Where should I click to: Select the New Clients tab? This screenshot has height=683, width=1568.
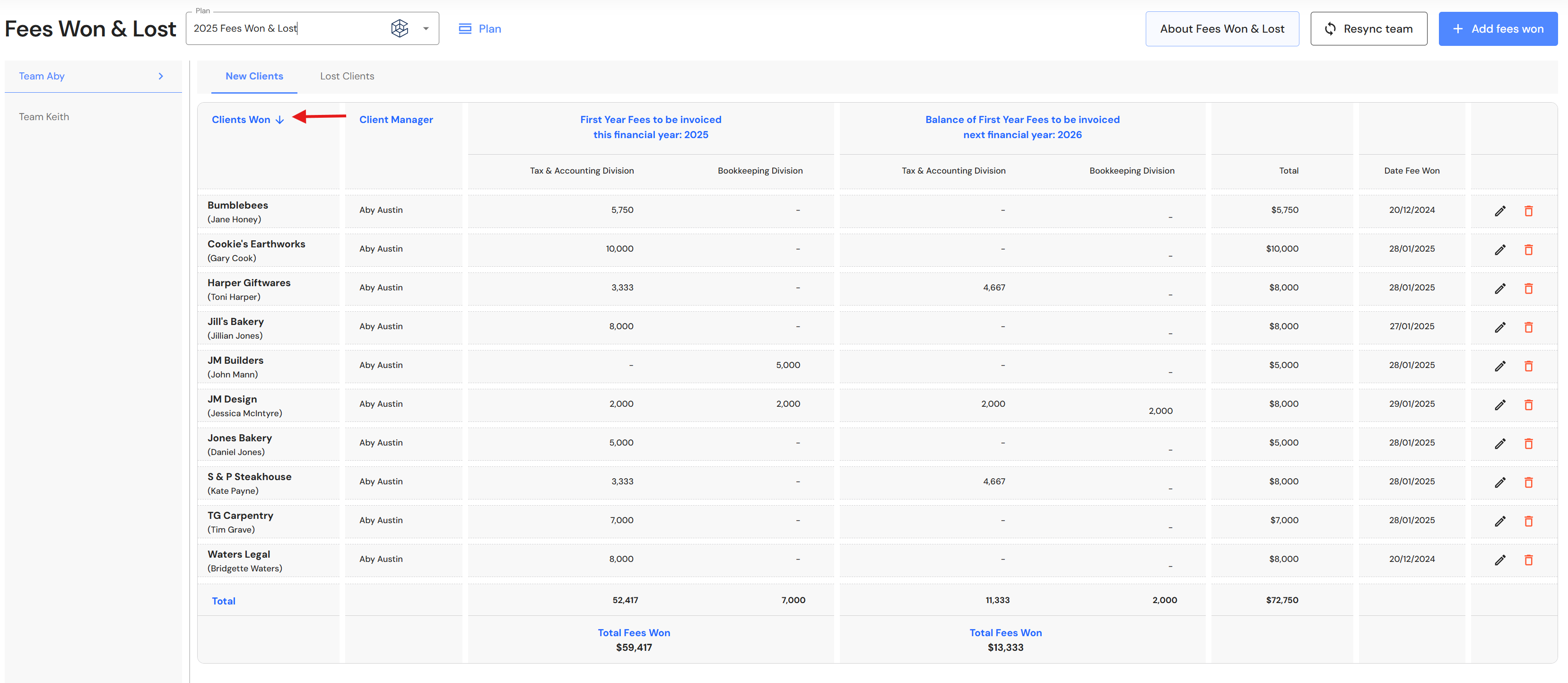pos(254,76)
